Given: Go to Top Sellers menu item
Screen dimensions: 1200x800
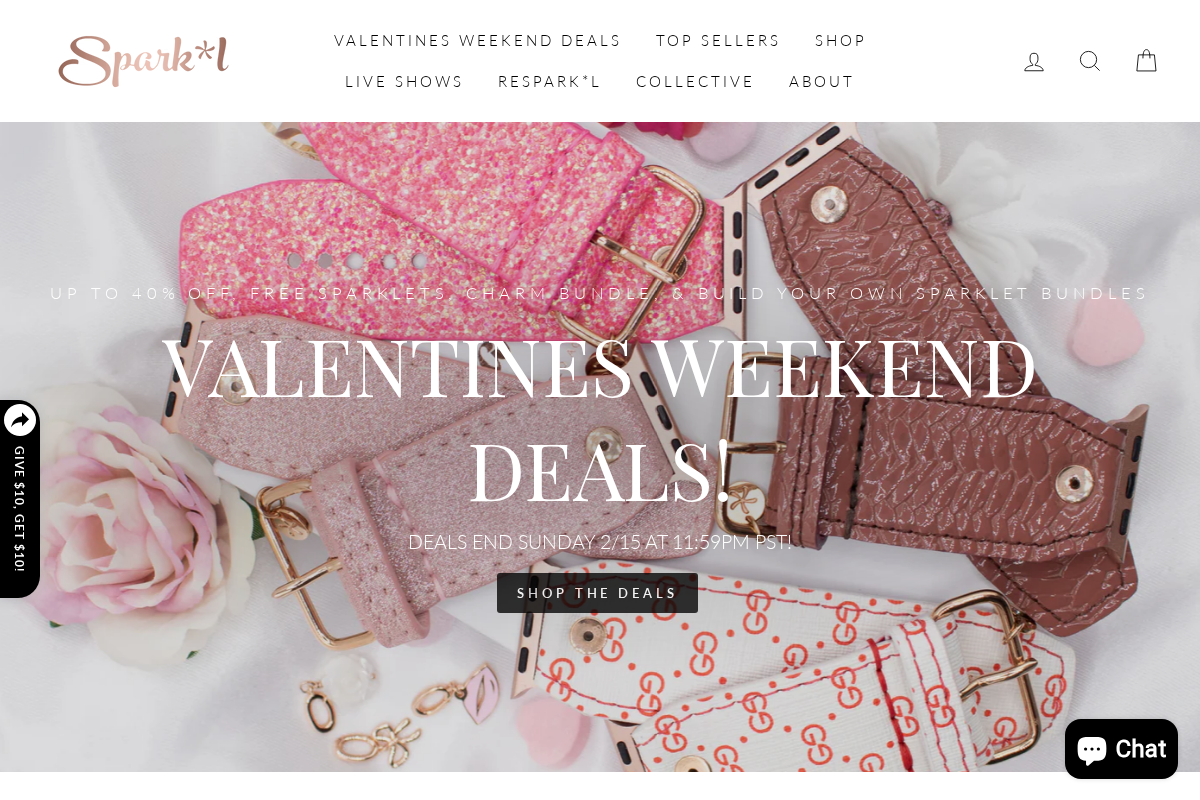Looking at the screenshot, I should point(718,41).
